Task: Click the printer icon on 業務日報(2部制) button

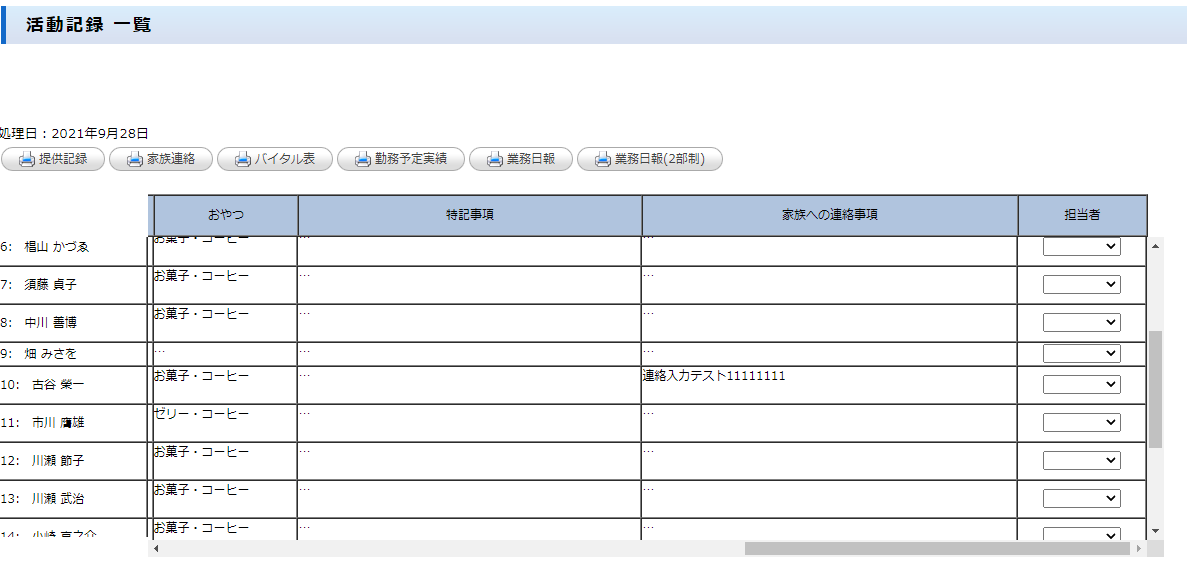Action: click(602, 160)
